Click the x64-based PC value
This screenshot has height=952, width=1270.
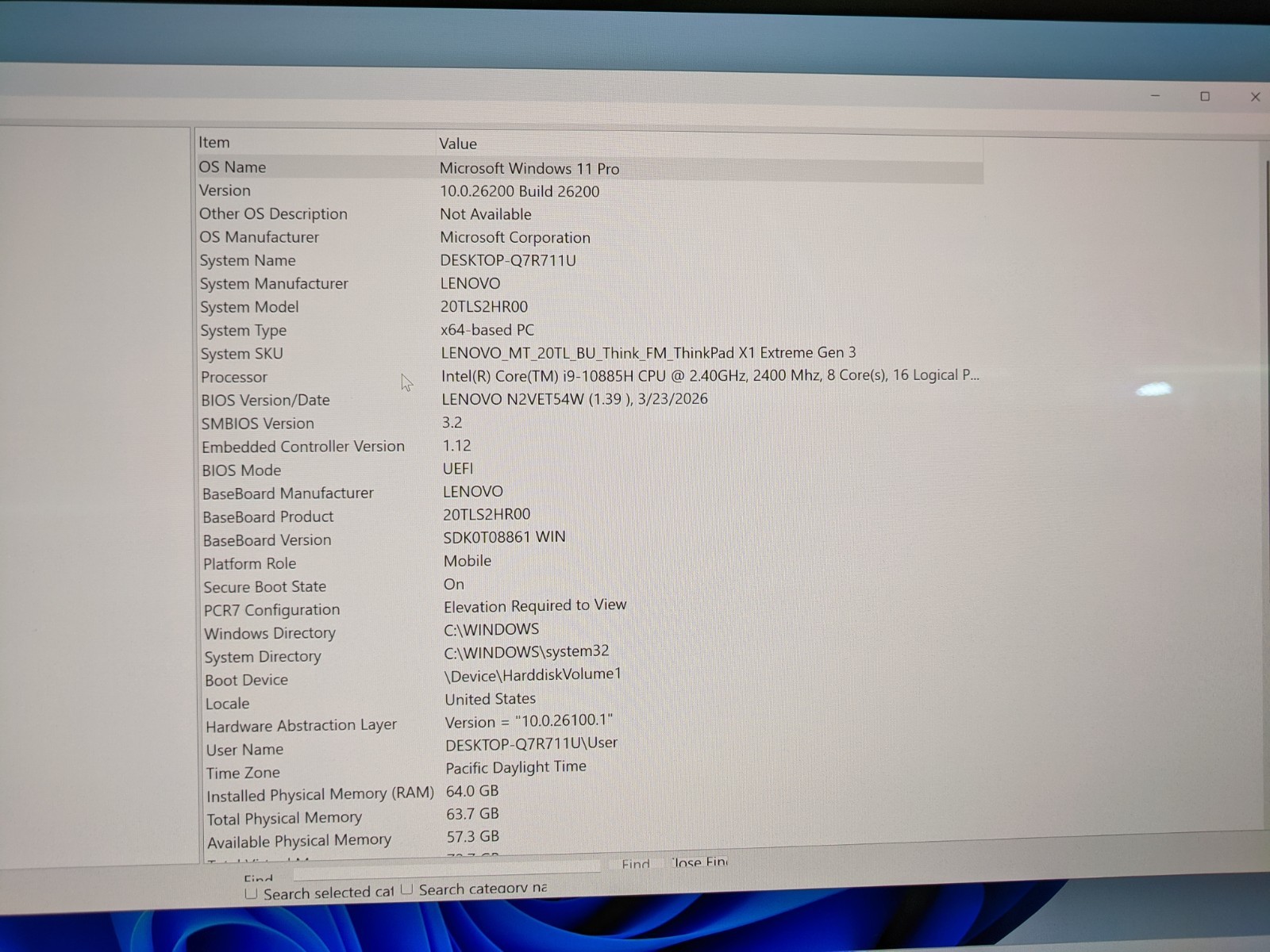point(487,329)
